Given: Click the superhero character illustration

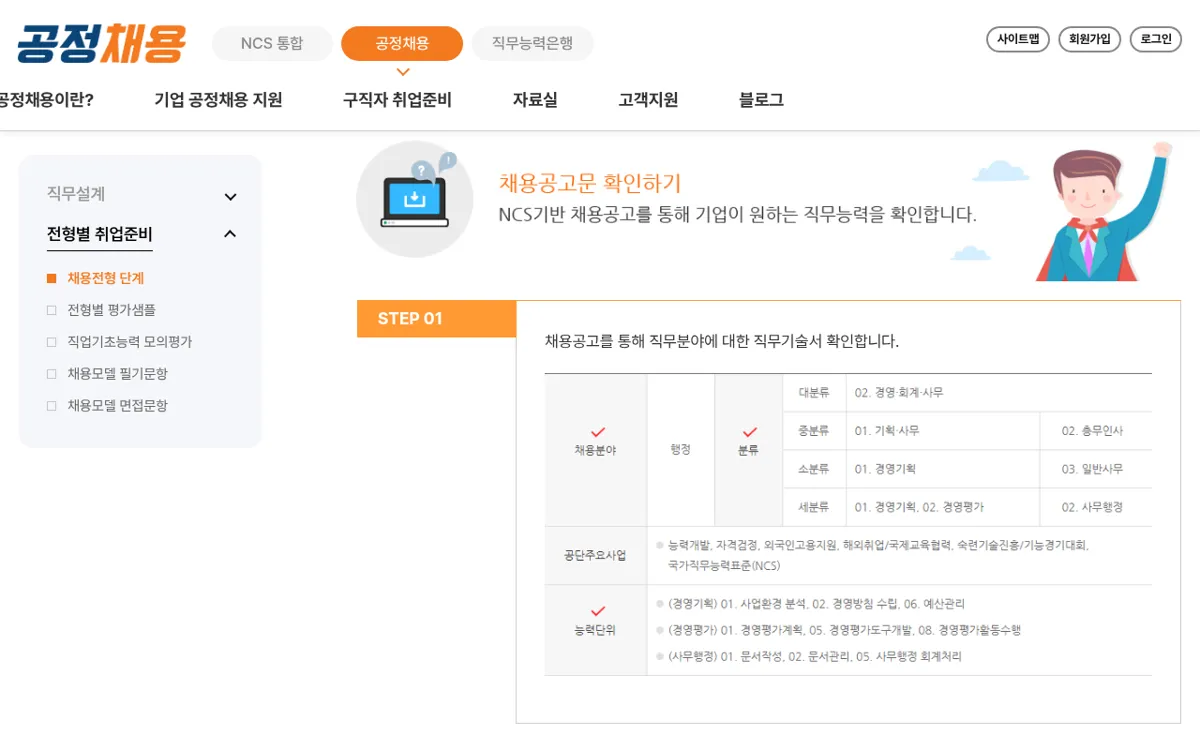Looking at the screenshot, I should (1102, 211).
